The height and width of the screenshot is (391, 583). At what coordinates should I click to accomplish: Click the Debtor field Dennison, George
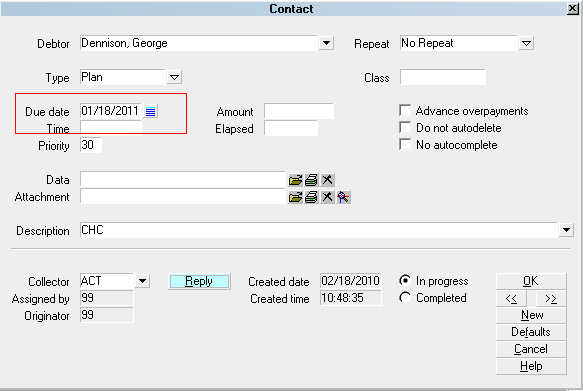199,43
